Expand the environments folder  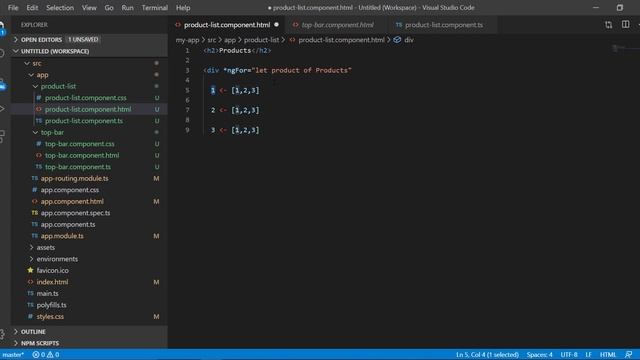(x=31, y=259)
